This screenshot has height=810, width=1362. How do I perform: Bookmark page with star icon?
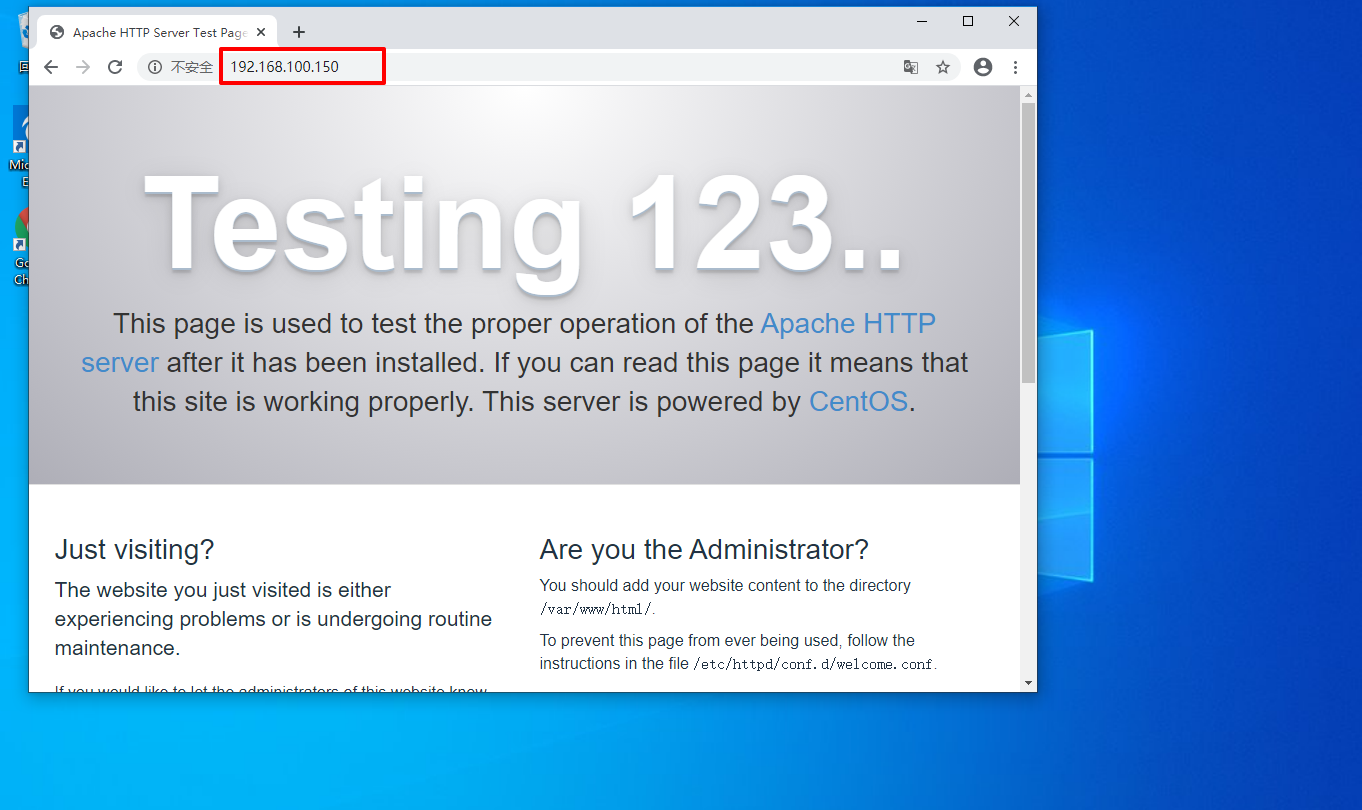[x=943, y=67]
